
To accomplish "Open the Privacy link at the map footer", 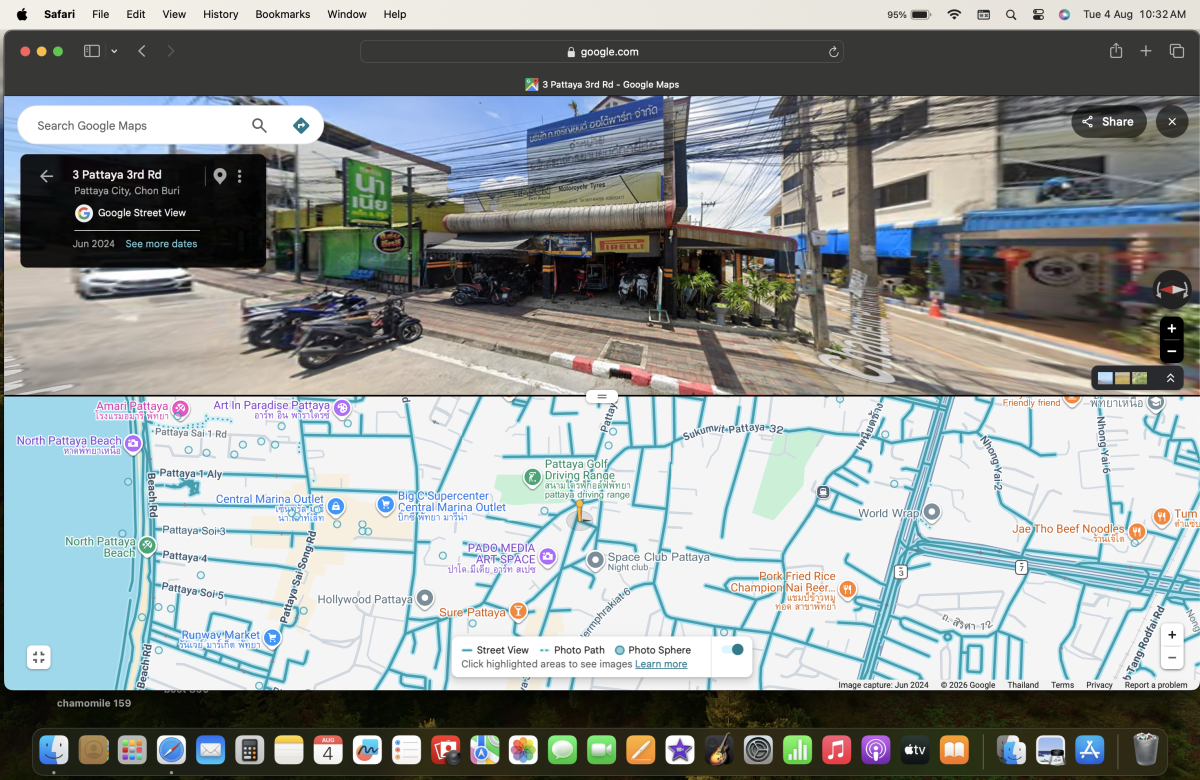I will point(1099,685).
